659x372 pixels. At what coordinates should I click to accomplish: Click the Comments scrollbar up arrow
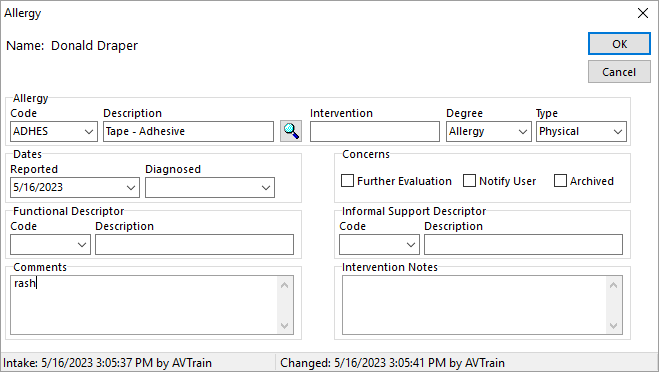(285, 285)
